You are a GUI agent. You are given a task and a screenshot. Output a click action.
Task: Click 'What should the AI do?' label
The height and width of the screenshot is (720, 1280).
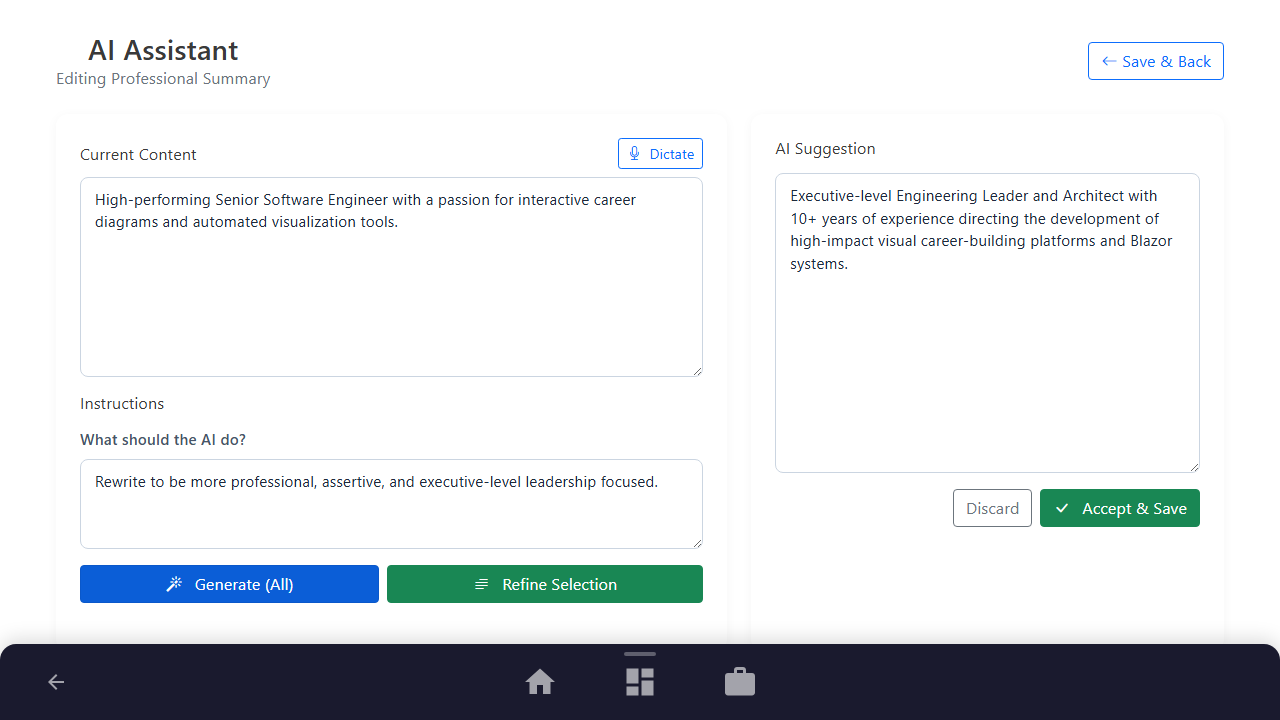(x=163, y=440)
